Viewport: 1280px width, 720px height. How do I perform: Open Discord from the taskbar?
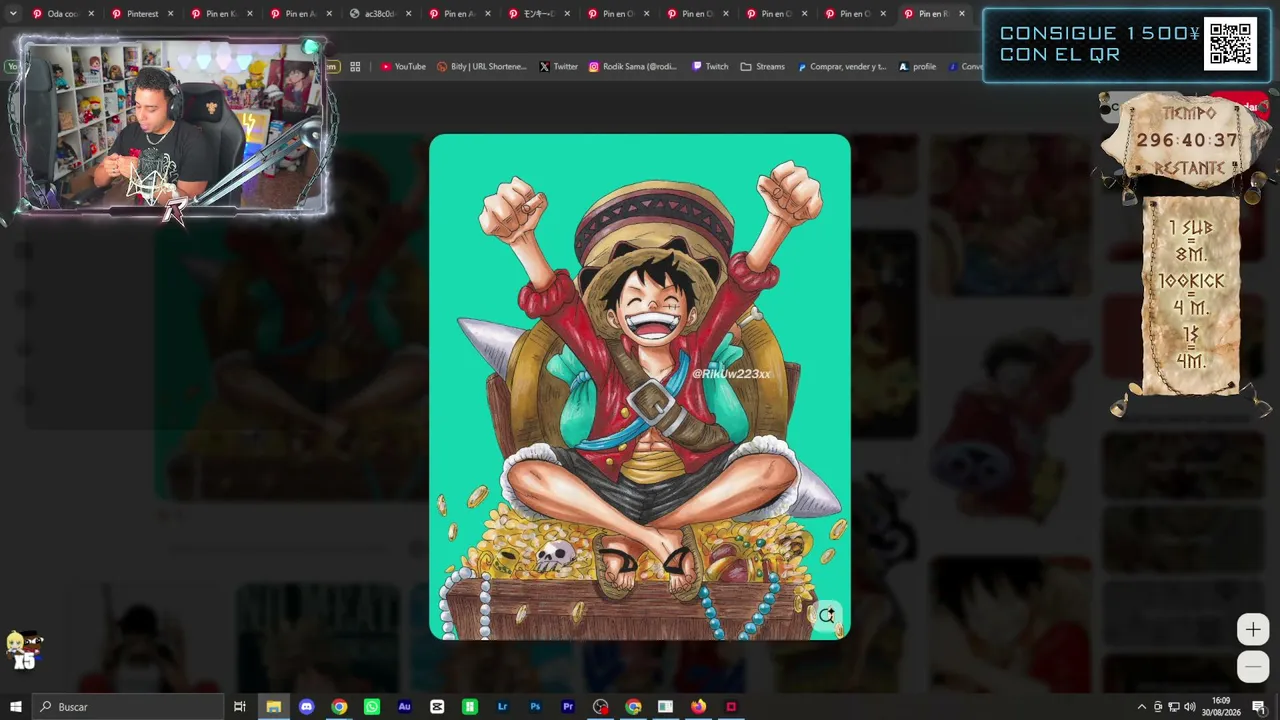(x=306, y=707)
